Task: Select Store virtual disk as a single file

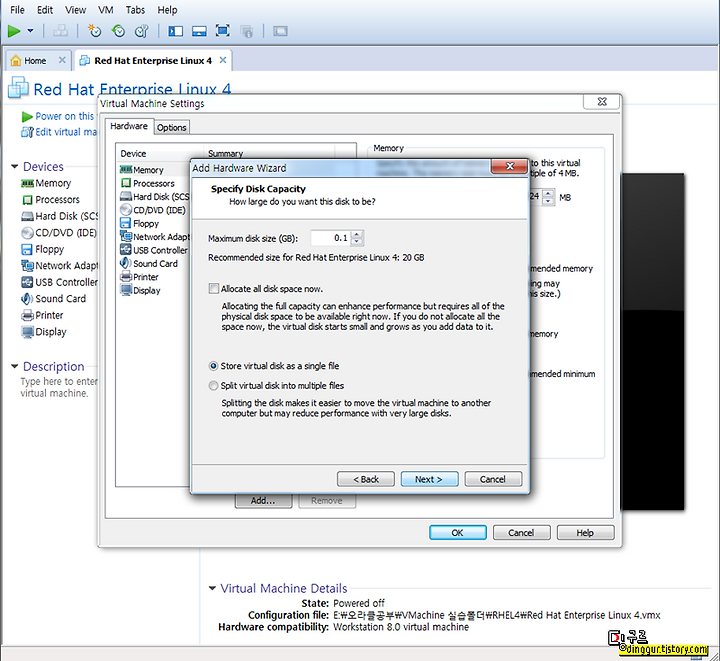Action: tap(213, 366)
